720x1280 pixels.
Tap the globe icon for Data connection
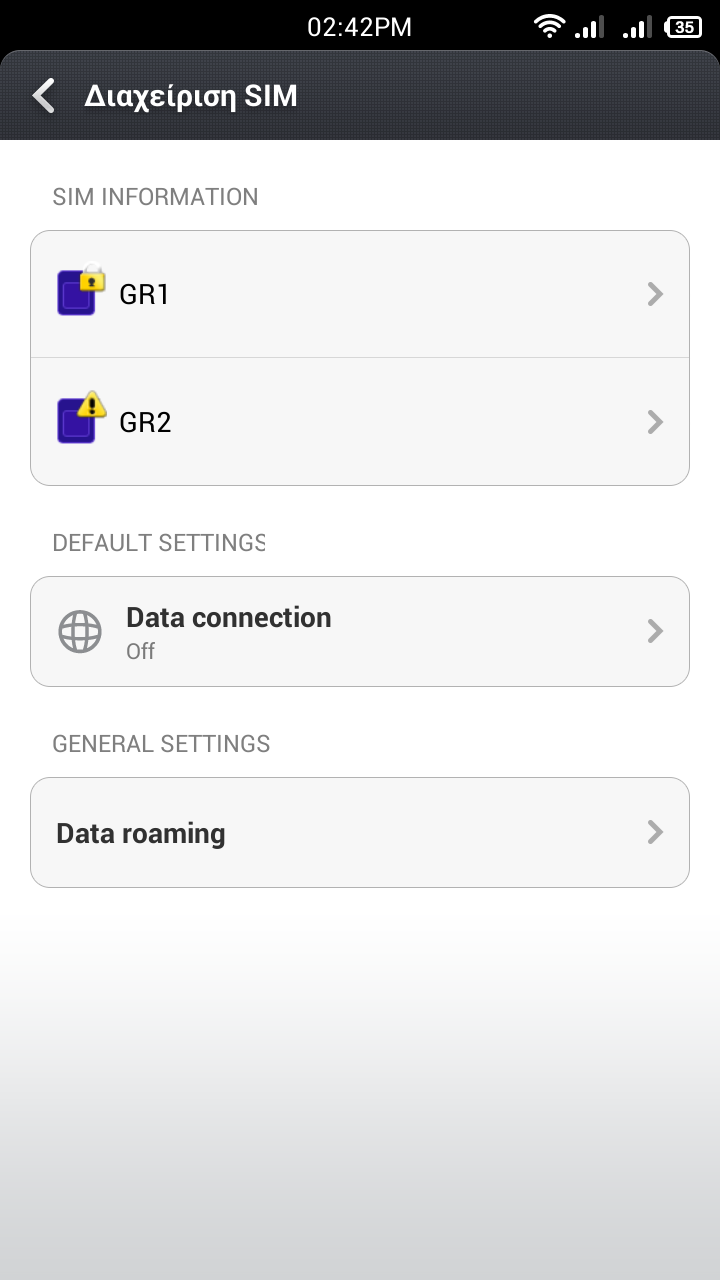[80, 632]
